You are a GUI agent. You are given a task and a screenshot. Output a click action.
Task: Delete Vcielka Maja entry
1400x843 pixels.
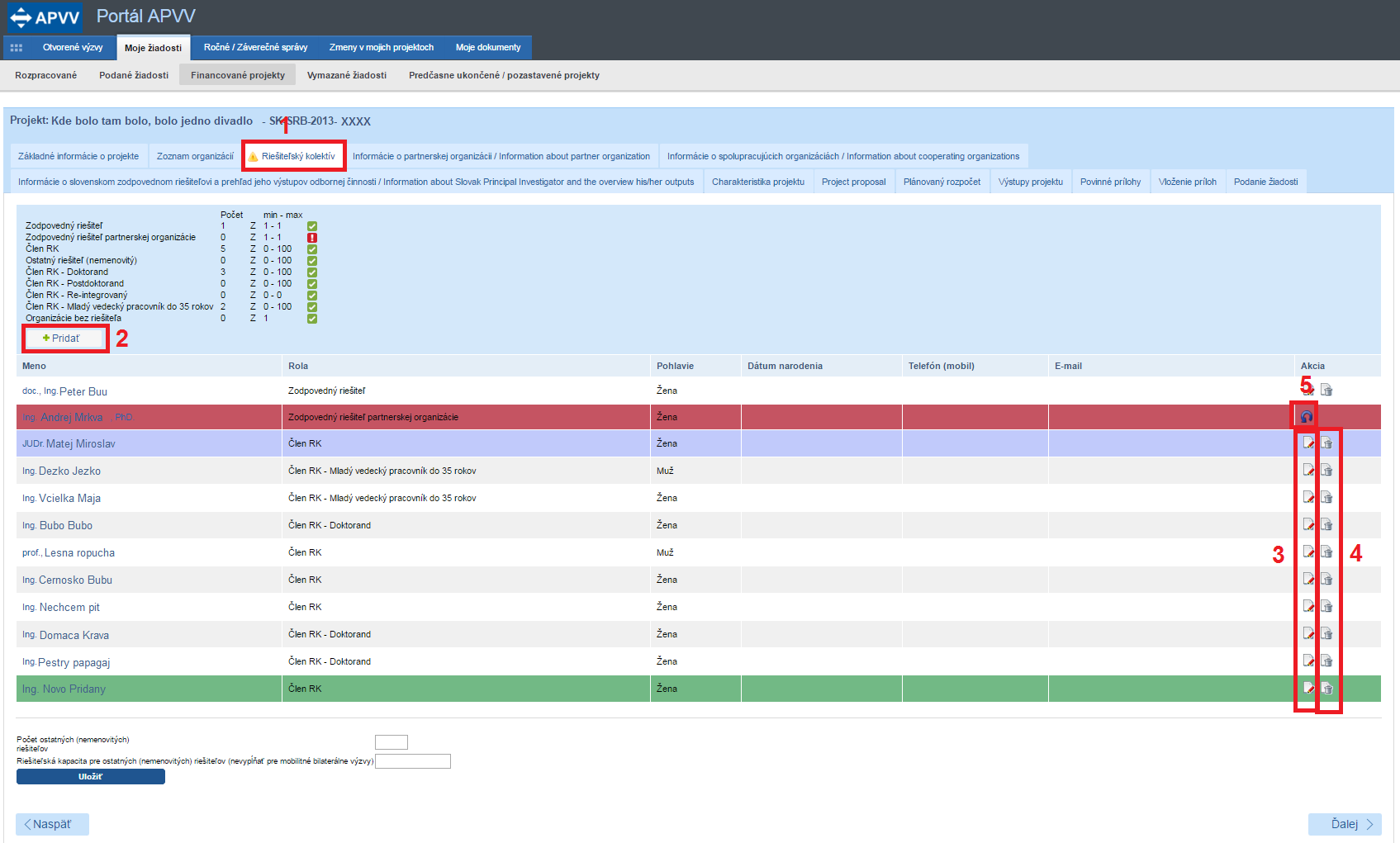(1326, 497)
